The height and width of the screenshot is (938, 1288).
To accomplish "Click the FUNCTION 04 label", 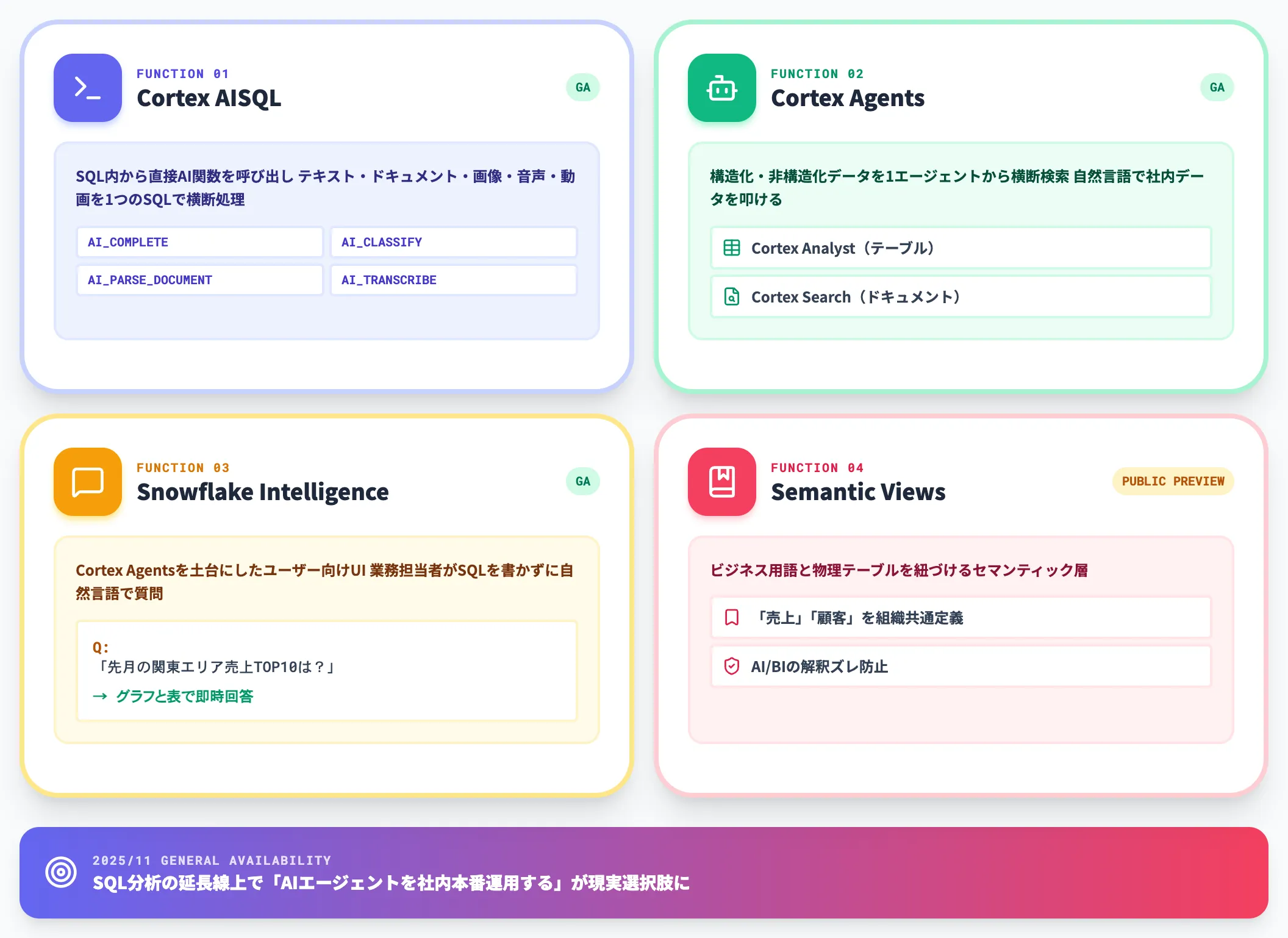I will [817, 468].
